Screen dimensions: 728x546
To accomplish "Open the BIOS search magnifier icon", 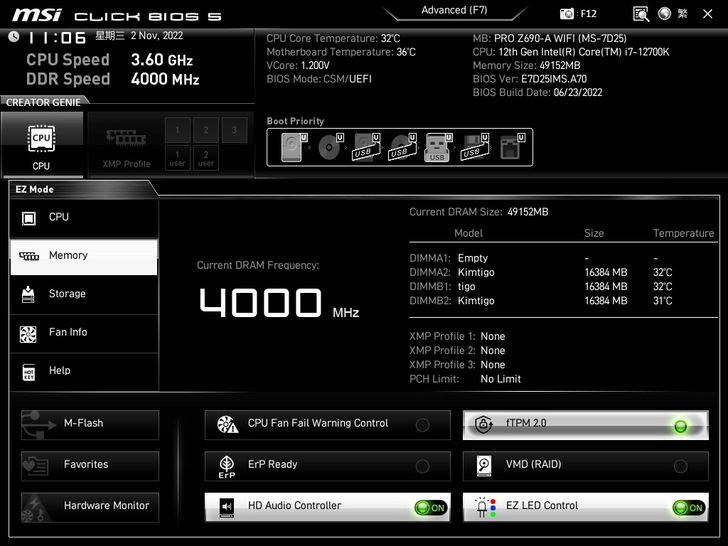I will 641,14.
